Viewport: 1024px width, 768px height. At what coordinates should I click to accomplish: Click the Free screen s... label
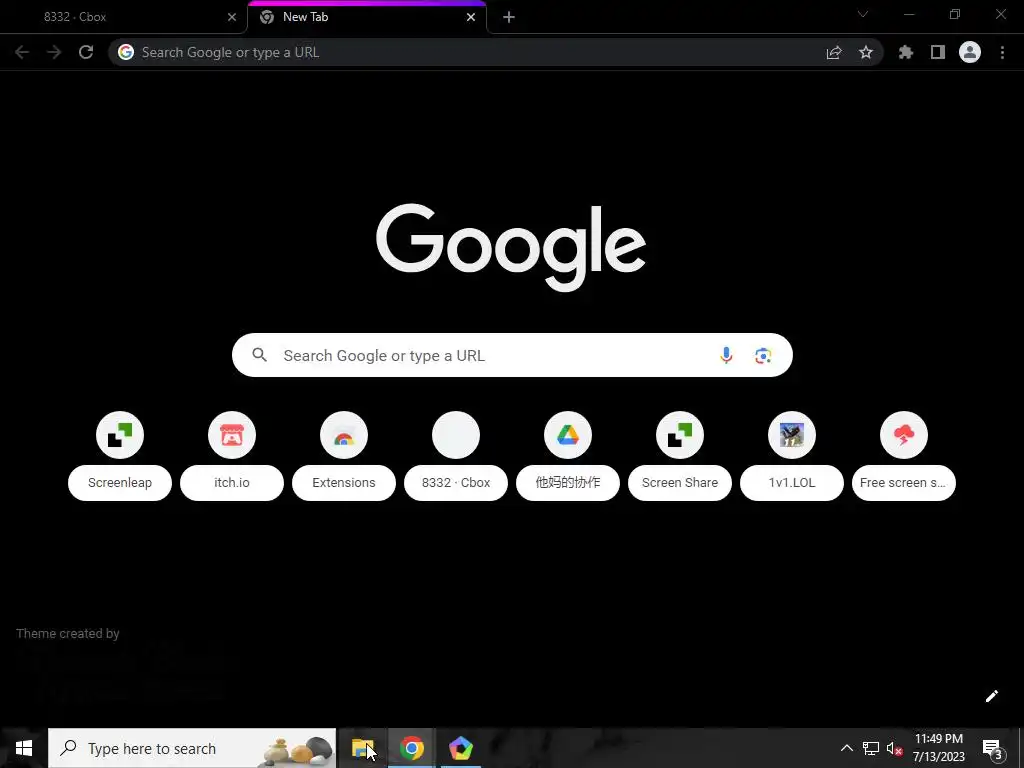coord(904,483)
